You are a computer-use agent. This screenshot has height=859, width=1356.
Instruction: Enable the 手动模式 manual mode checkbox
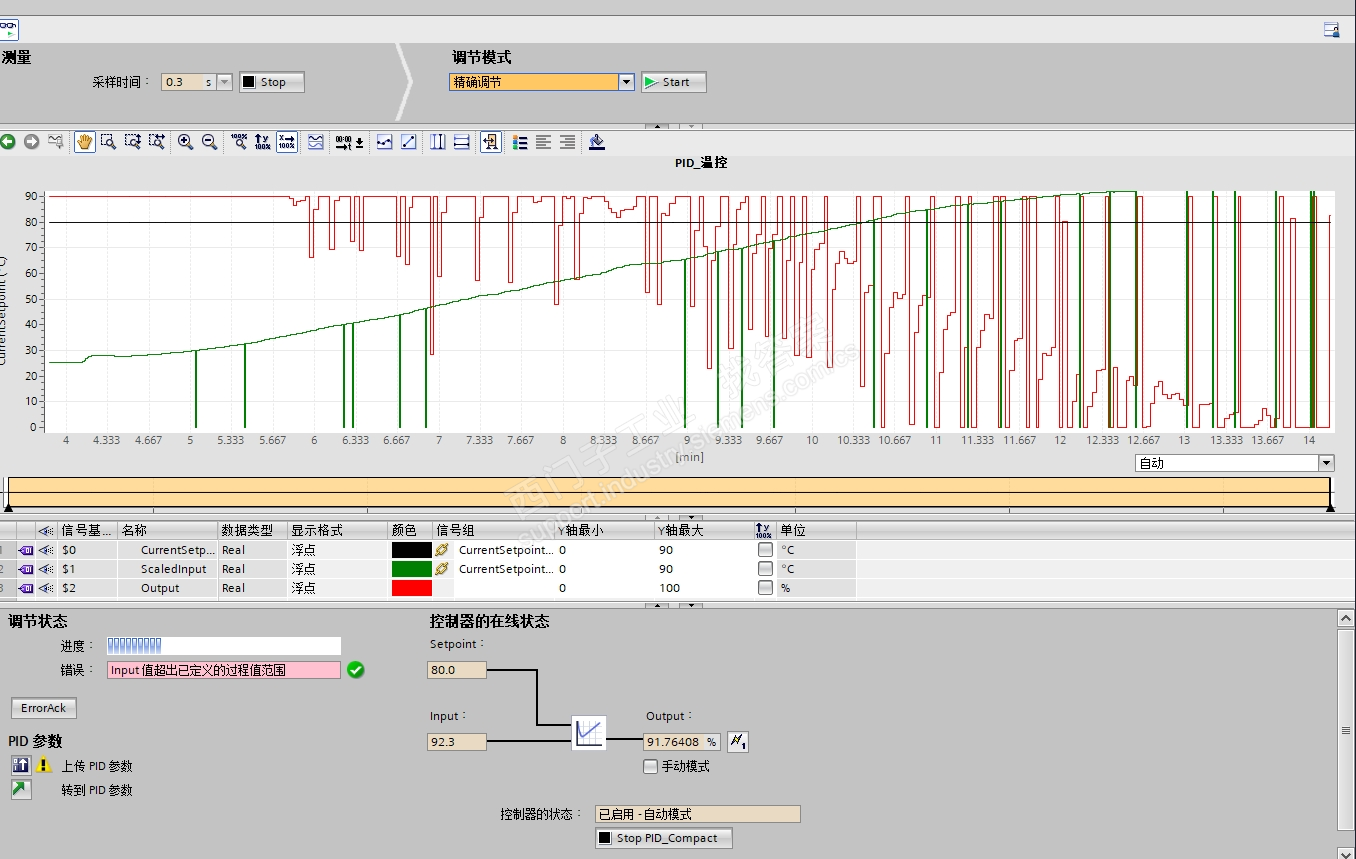pyautogui.click(x=651, y=766)
